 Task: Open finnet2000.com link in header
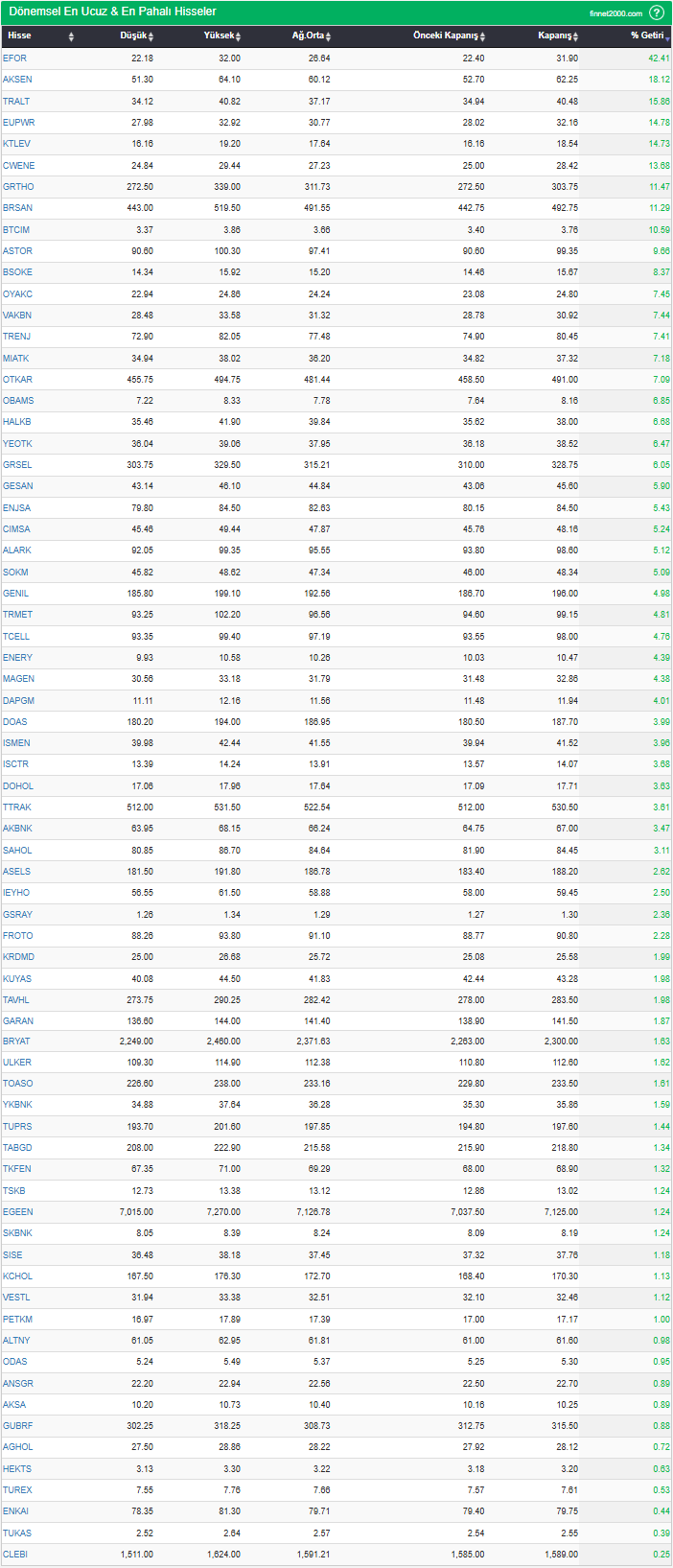click(x=615, y=13)
